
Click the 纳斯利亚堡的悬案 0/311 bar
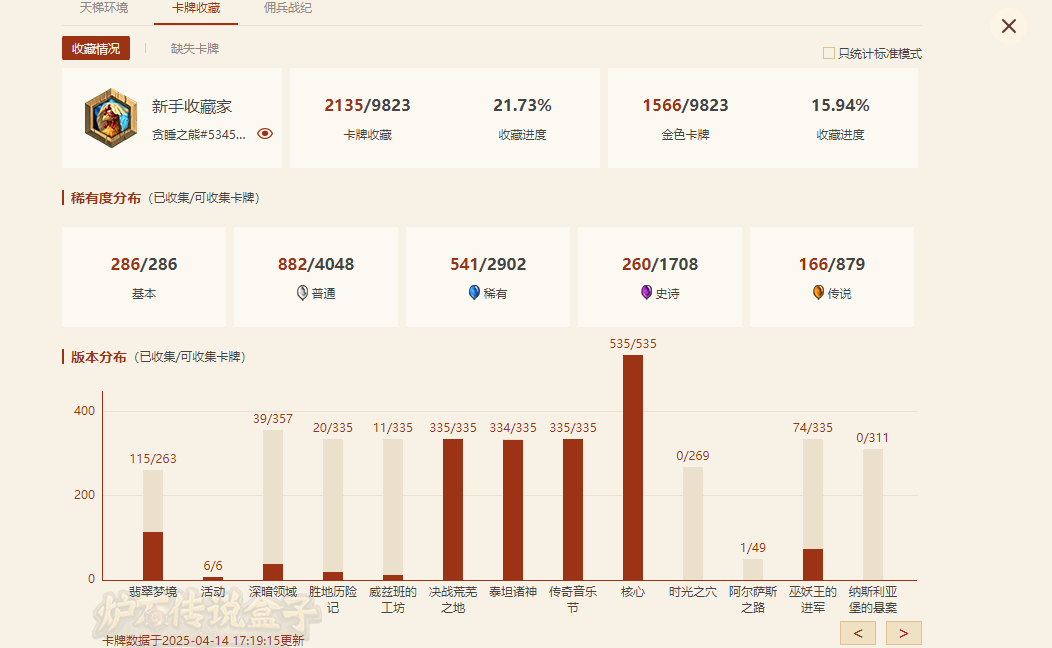[x=873, y=515]
